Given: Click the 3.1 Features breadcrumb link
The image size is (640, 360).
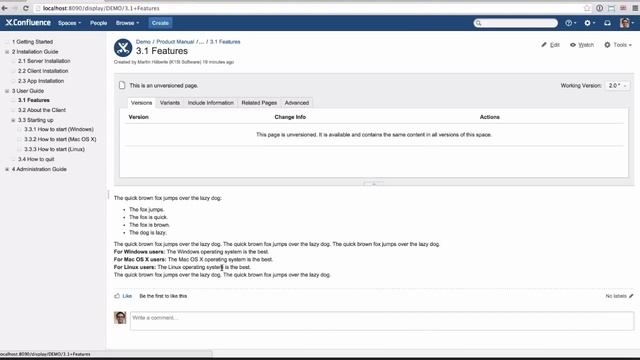Looking at the screenshot, I should click(x=225, y=42).
